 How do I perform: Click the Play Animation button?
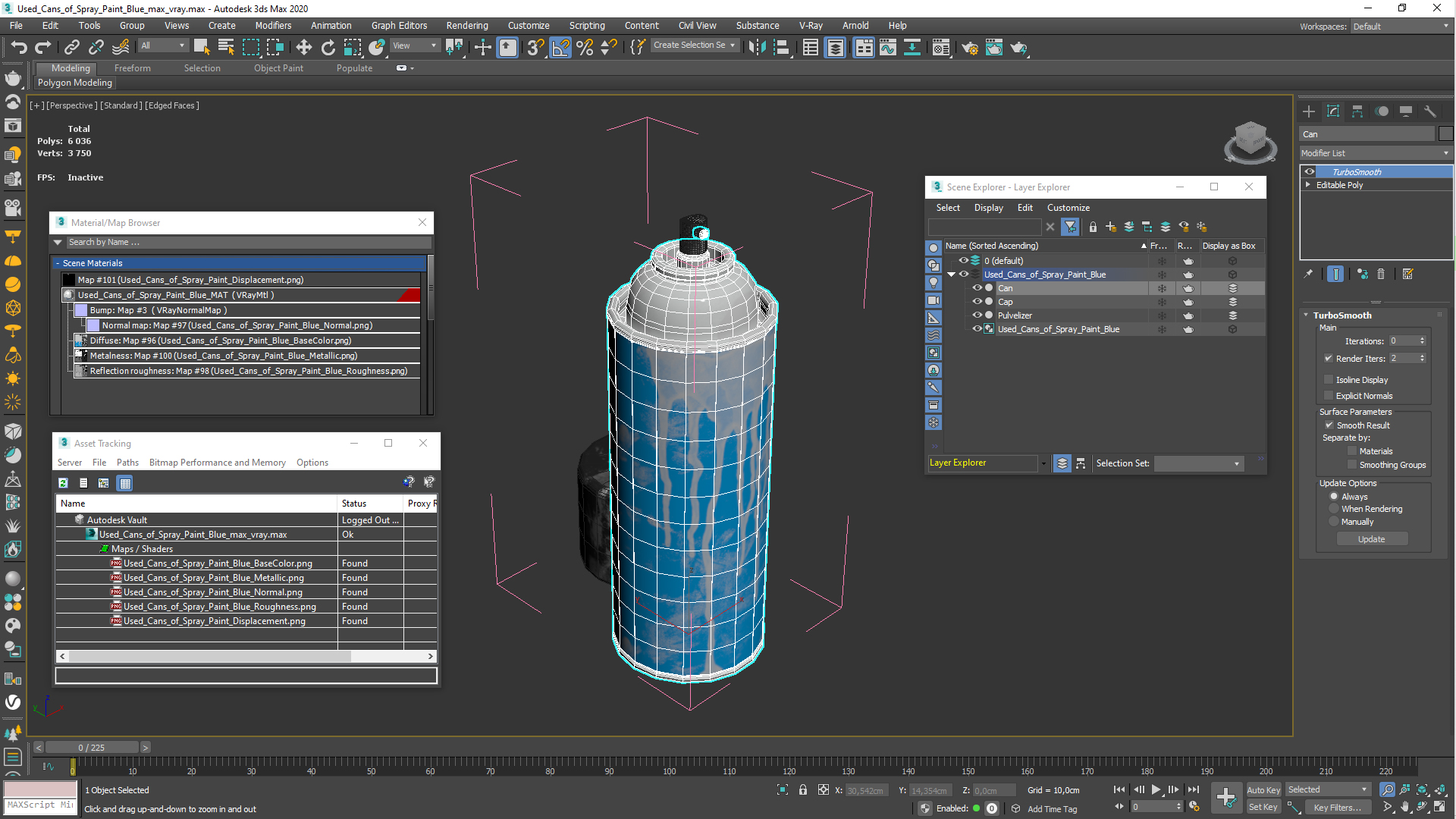[x=1156, y=790]
